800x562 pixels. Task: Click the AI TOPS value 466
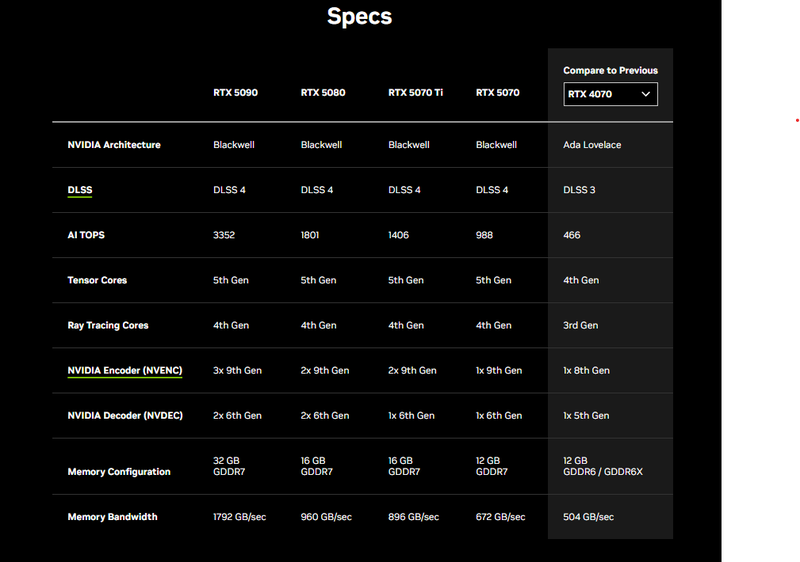pyautogui.click(x=571, y=235)
